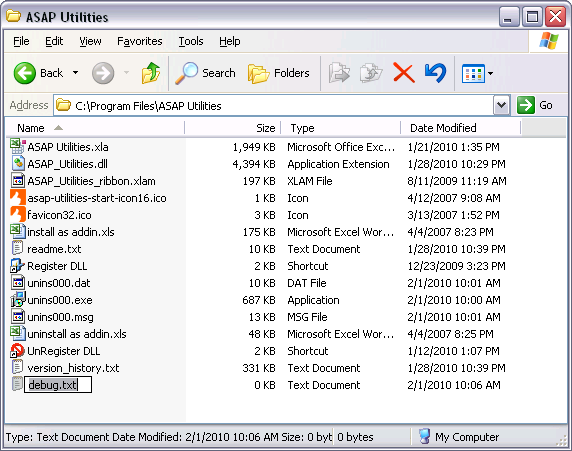Screen dimensions: 572x451
Task: Sort by the Size column header
Action: (233, 128)
